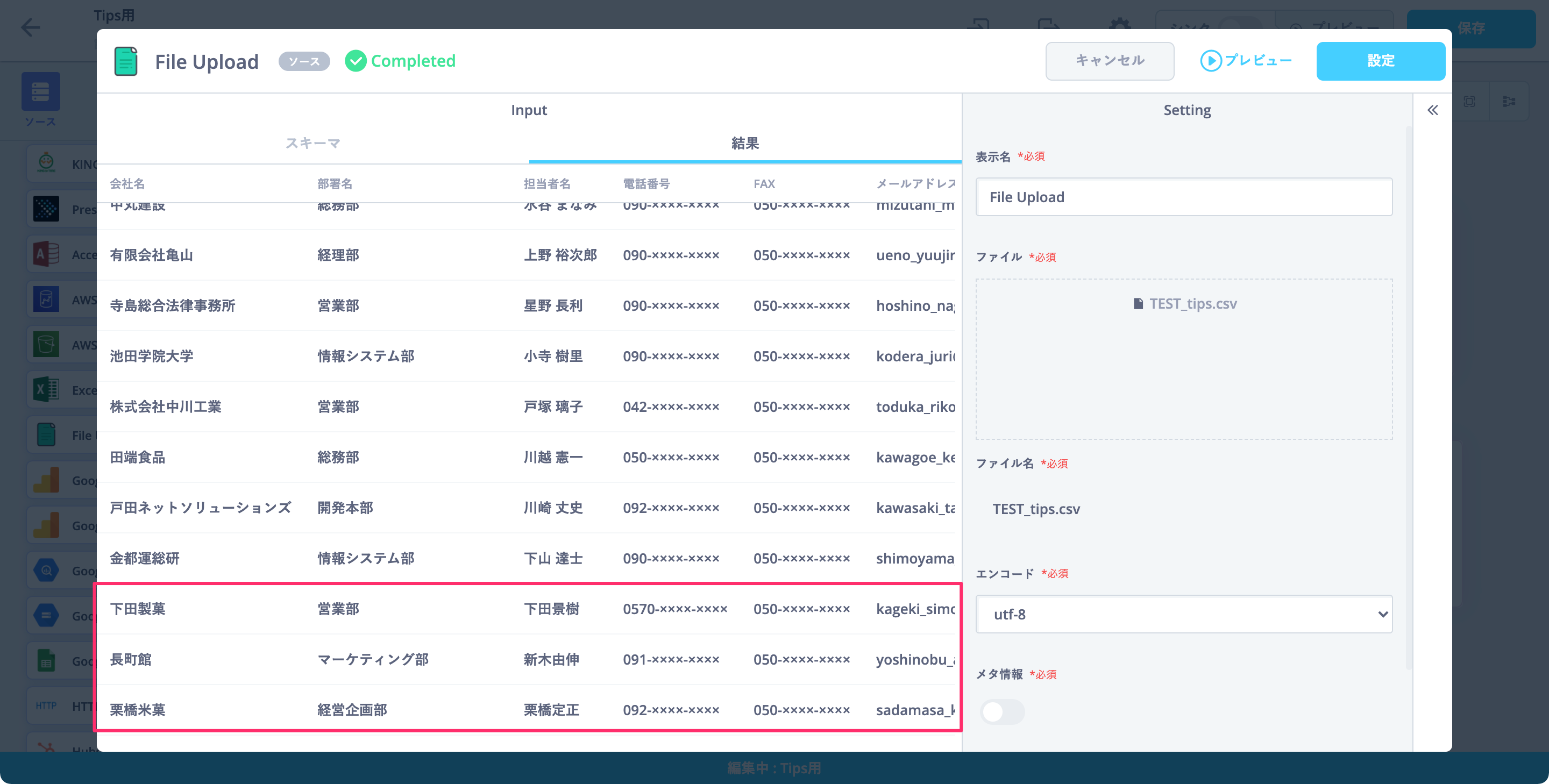
Task: Click the 上野 裕次郎 name cell
Action: [x=560, y=255]
